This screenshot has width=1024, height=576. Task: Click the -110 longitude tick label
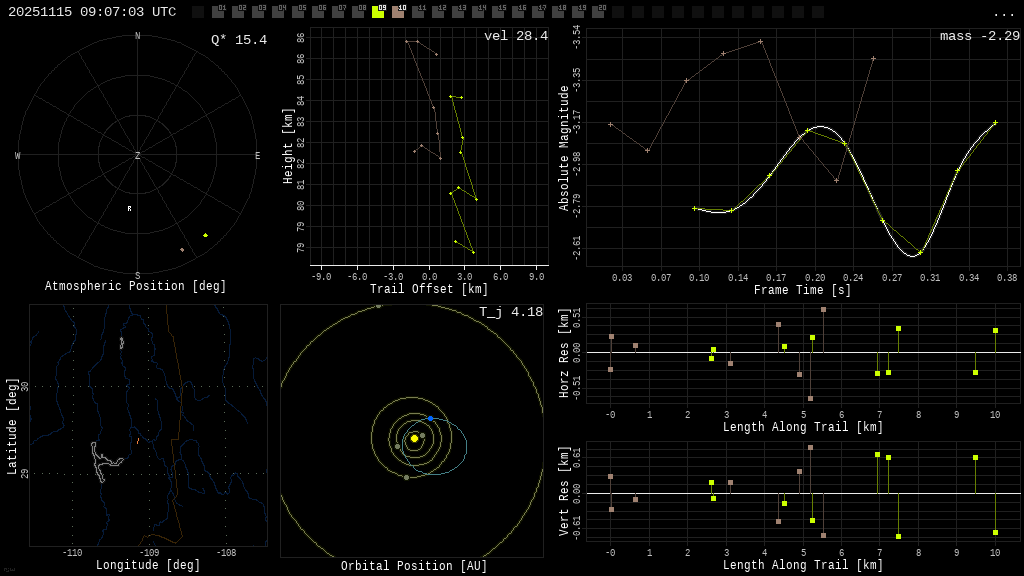[x=72, y=552]
